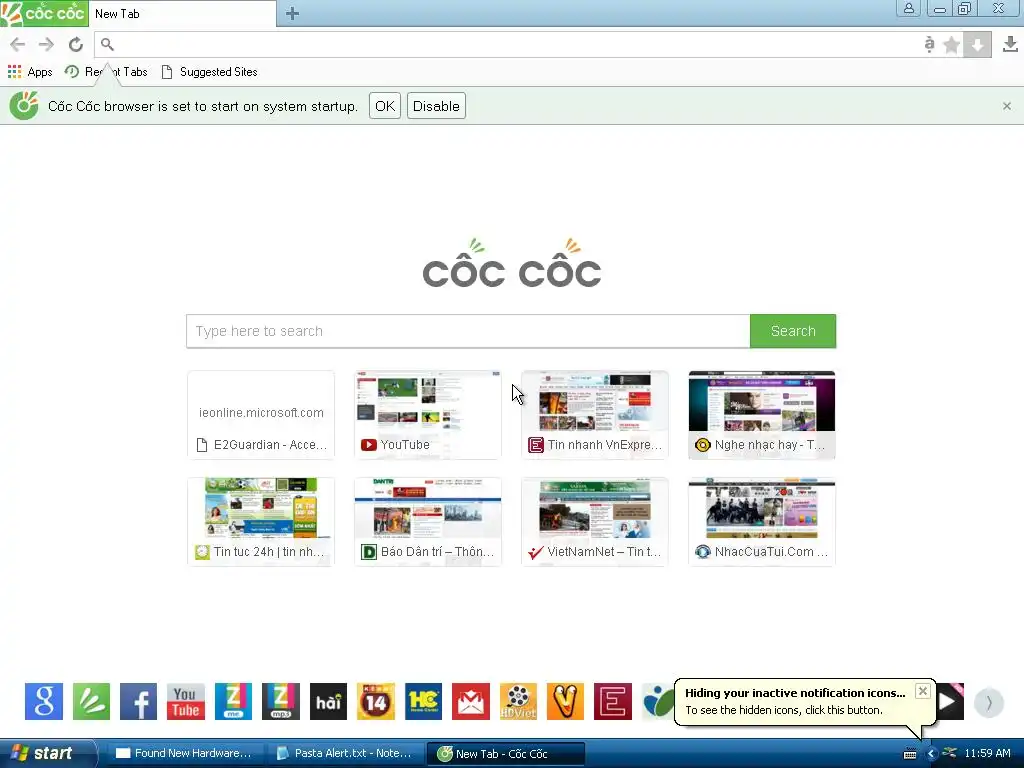Open the Tin tuc 24h thumbnail
1024x768 pixels.
(x=261, y=522)
